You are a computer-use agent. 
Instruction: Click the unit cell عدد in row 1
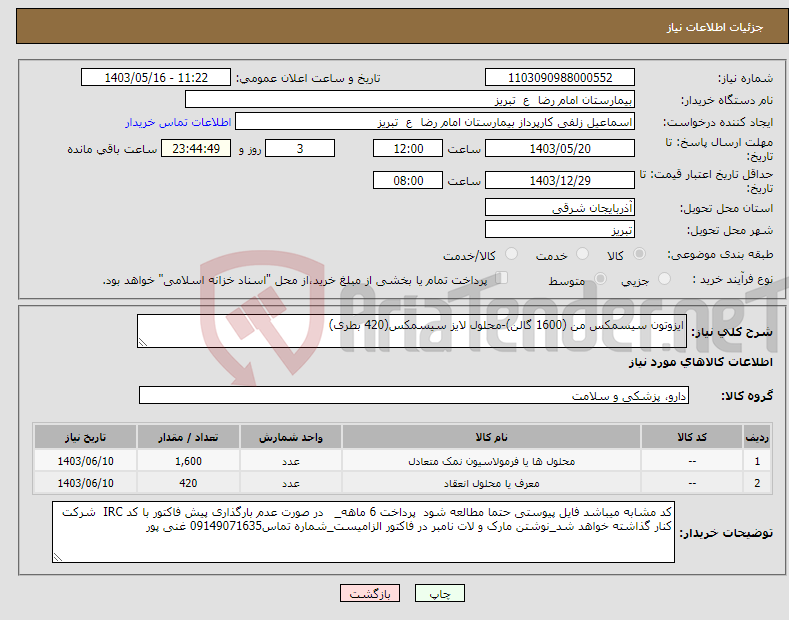coord(291,461)
